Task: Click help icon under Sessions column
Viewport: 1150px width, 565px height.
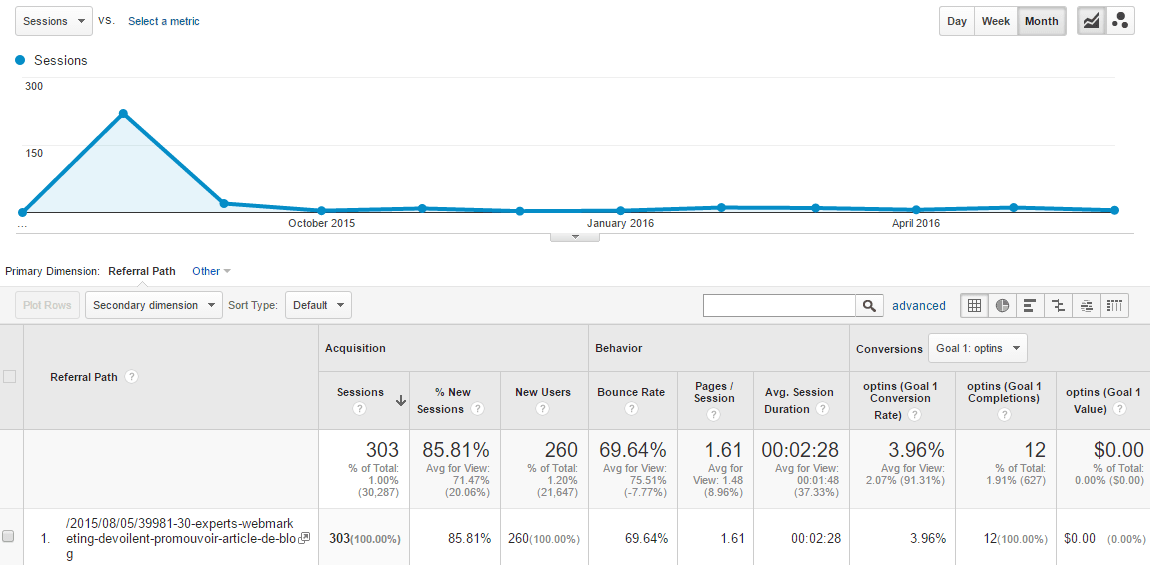Action: click(x=359, y=409)
